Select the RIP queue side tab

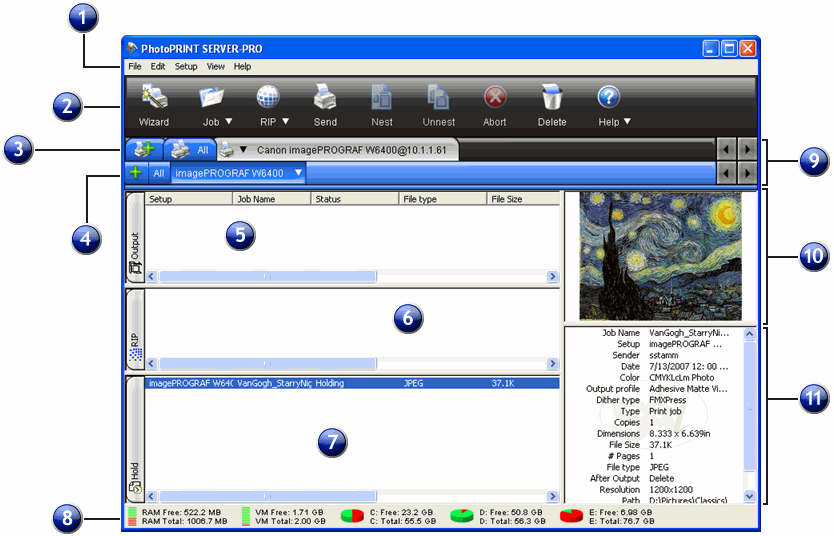(x=135, y=330)
